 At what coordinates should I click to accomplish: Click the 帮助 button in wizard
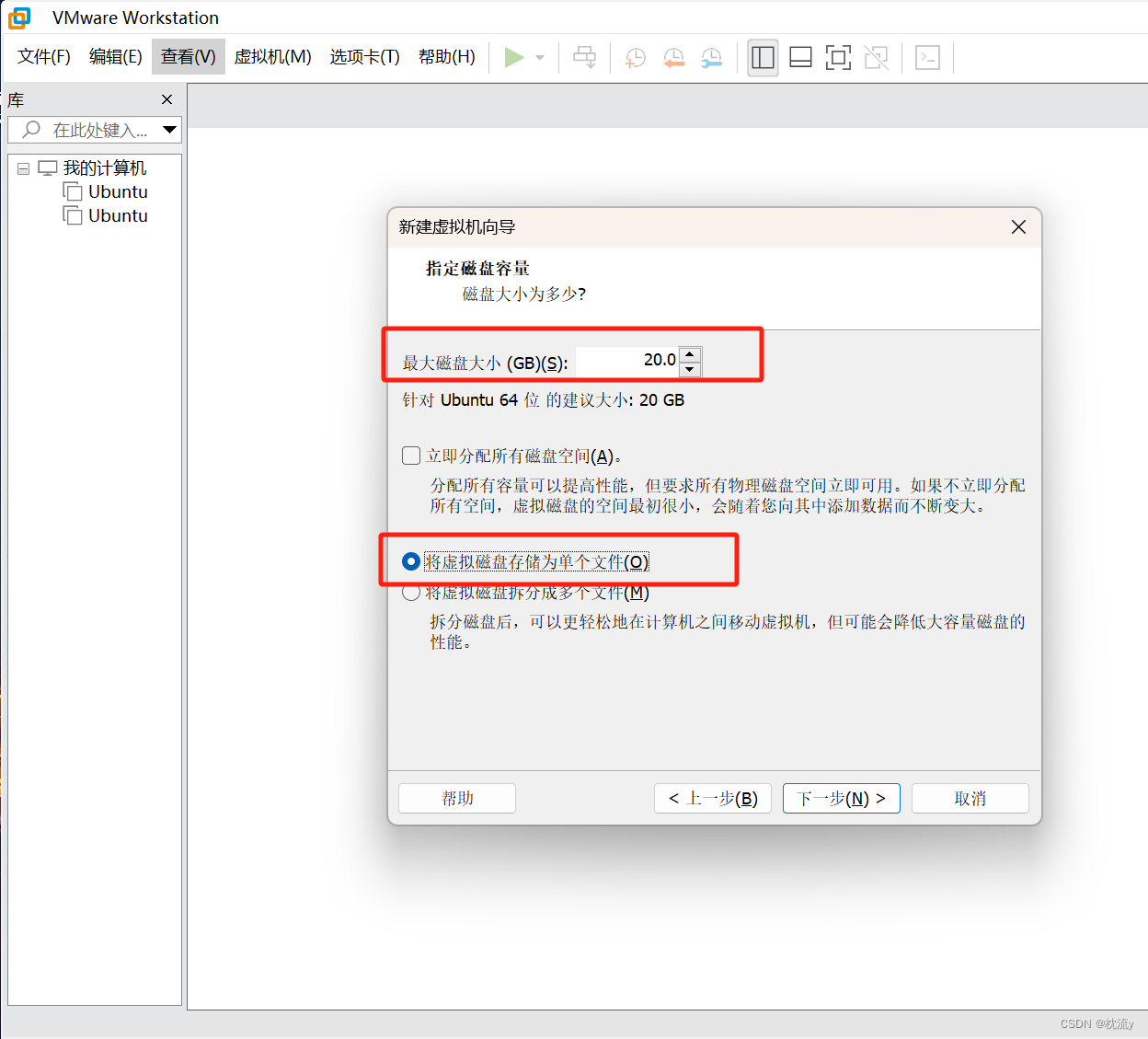tap(457, 798)
